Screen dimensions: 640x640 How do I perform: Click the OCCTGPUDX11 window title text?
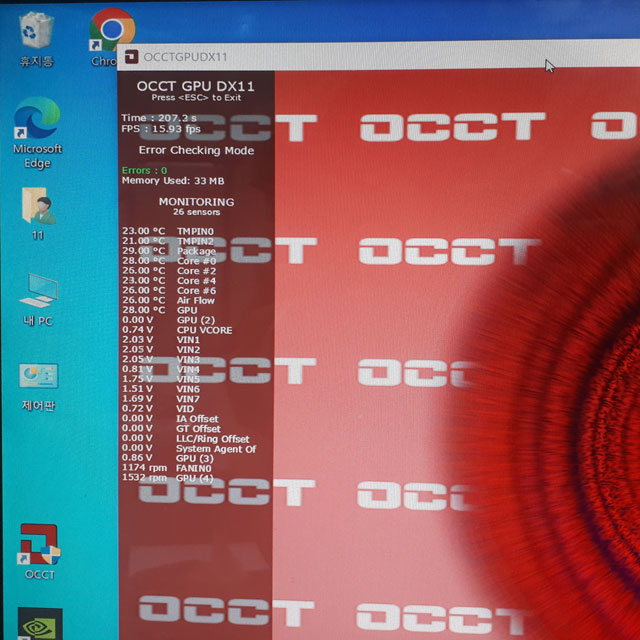click(185, 57)
